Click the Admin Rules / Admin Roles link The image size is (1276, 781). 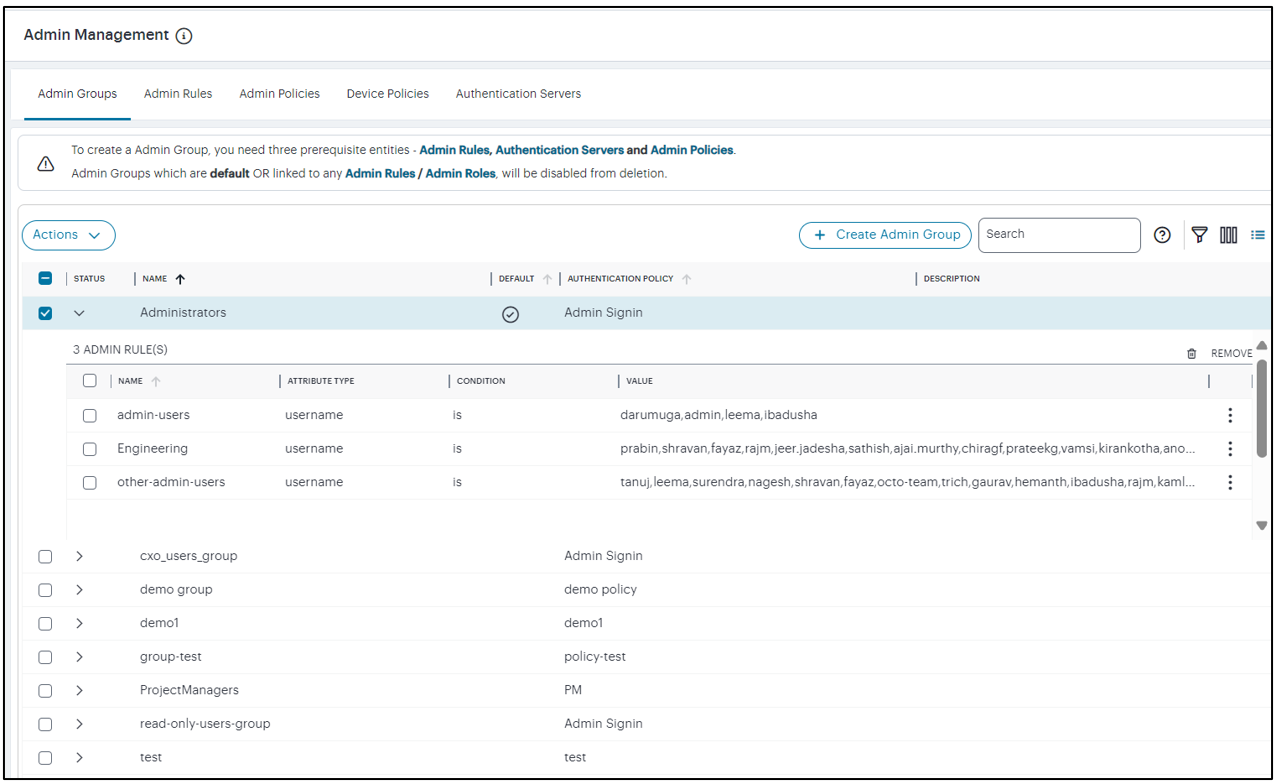click(420, 173)
